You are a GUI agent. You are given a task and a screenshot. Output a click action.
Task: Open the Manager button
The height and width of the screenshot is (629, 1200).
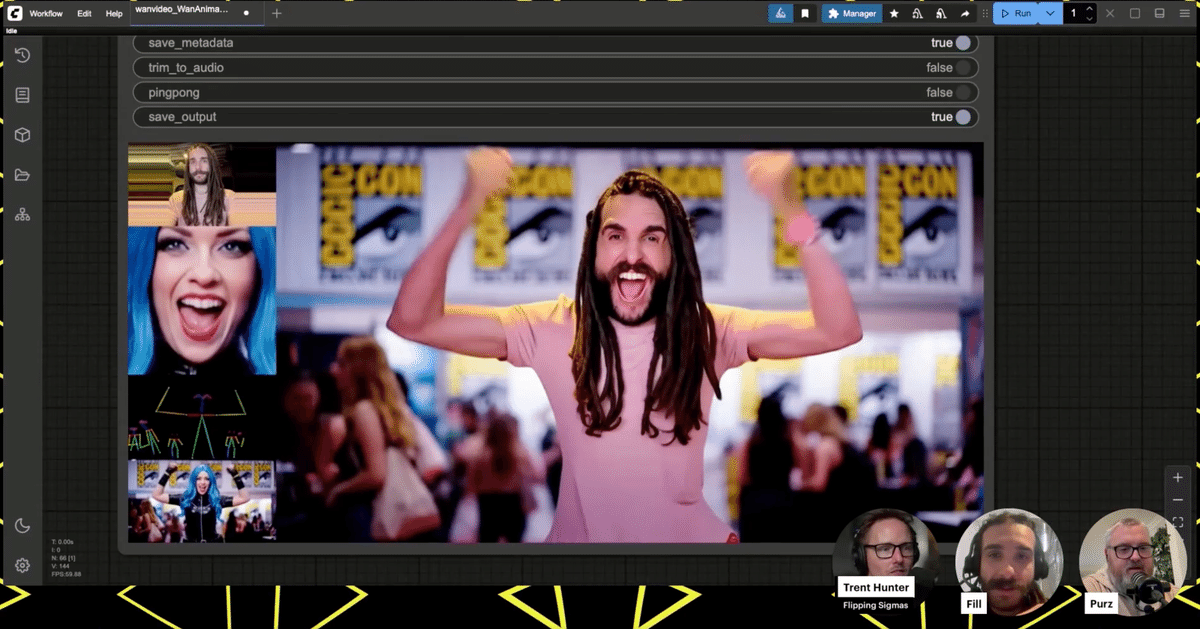(x=852, y=14)
